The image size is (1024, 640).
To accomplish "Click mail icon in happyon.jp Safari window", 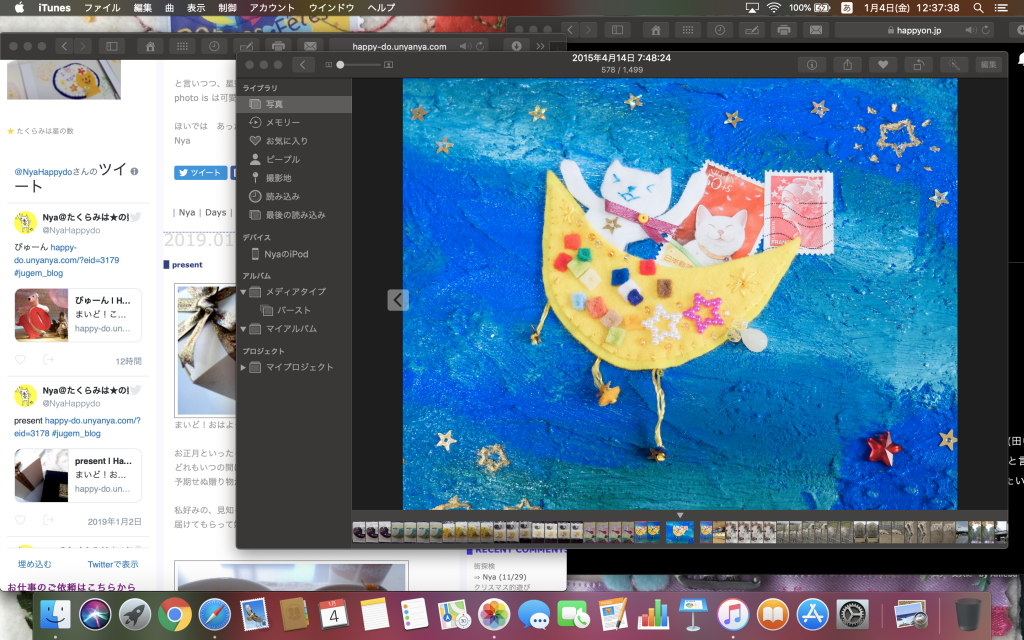I will (816, 30).
